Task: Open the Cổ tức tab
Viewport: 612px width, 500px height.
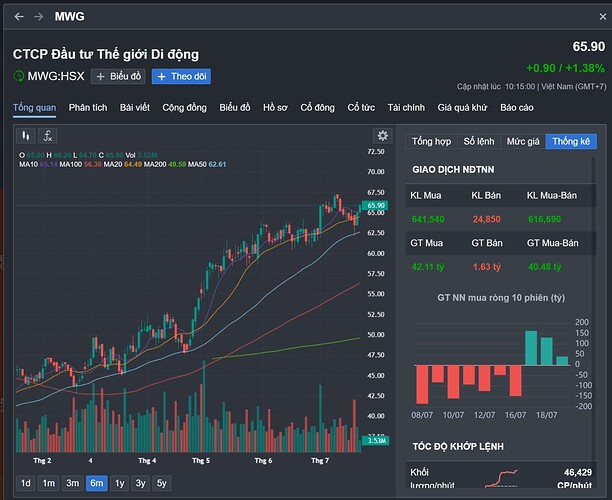Action: tap(361, 107)
